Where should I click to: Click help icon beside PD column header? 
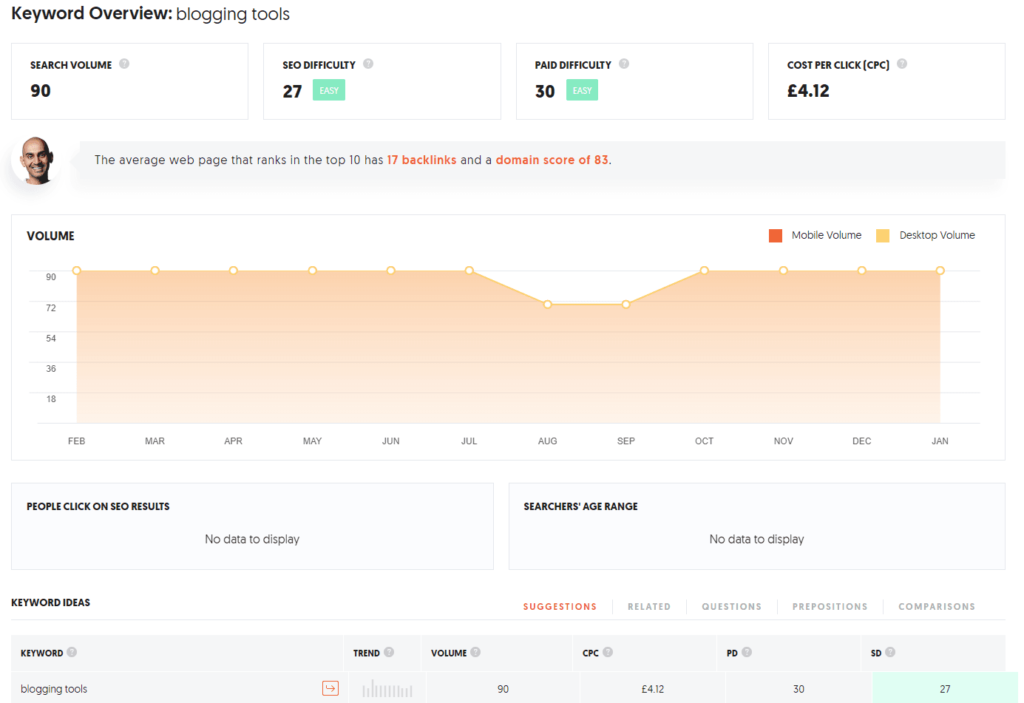747,653
